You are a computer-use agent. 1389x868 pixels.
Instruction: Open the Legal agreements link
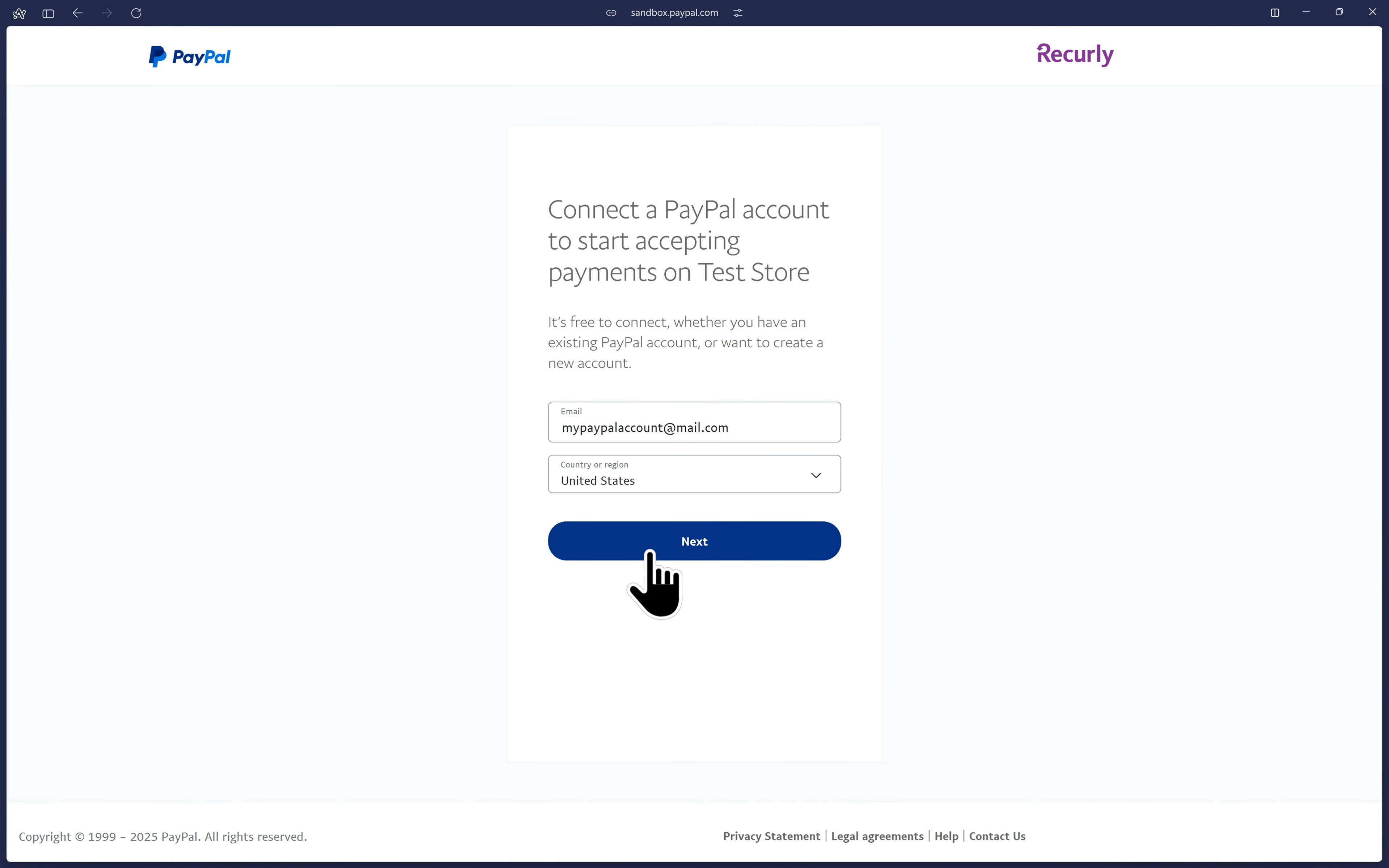(x=877, y=837)
